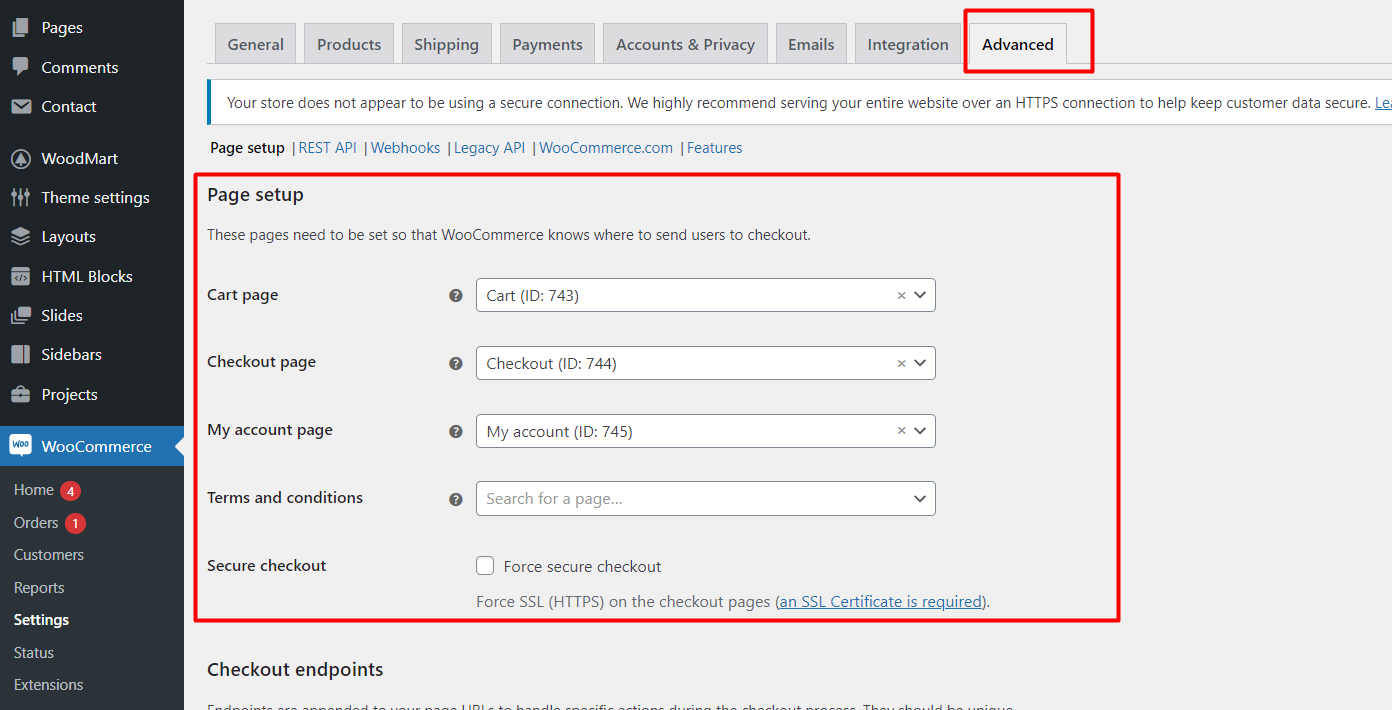Click the WooCommerce logo icon
This screenshot has width=1392, height=710.
pos(21,446)
